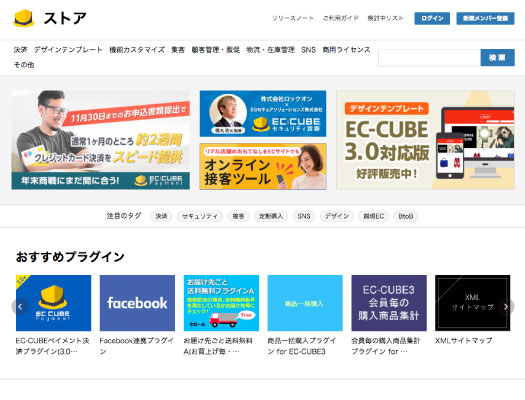The width and height of the screenshot is (525, 400).
Task: Click the 検索 search button
Action: pyautogui.click(x=498, y=58)
